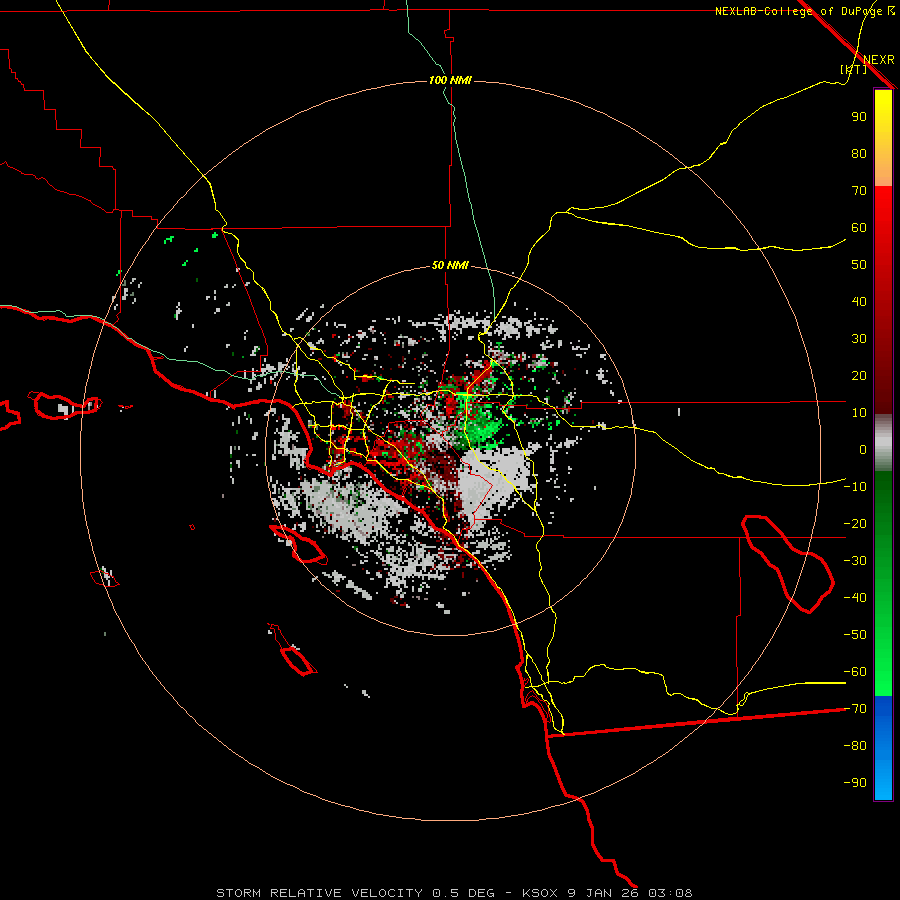Select the -80 scale label

point(855,746)
